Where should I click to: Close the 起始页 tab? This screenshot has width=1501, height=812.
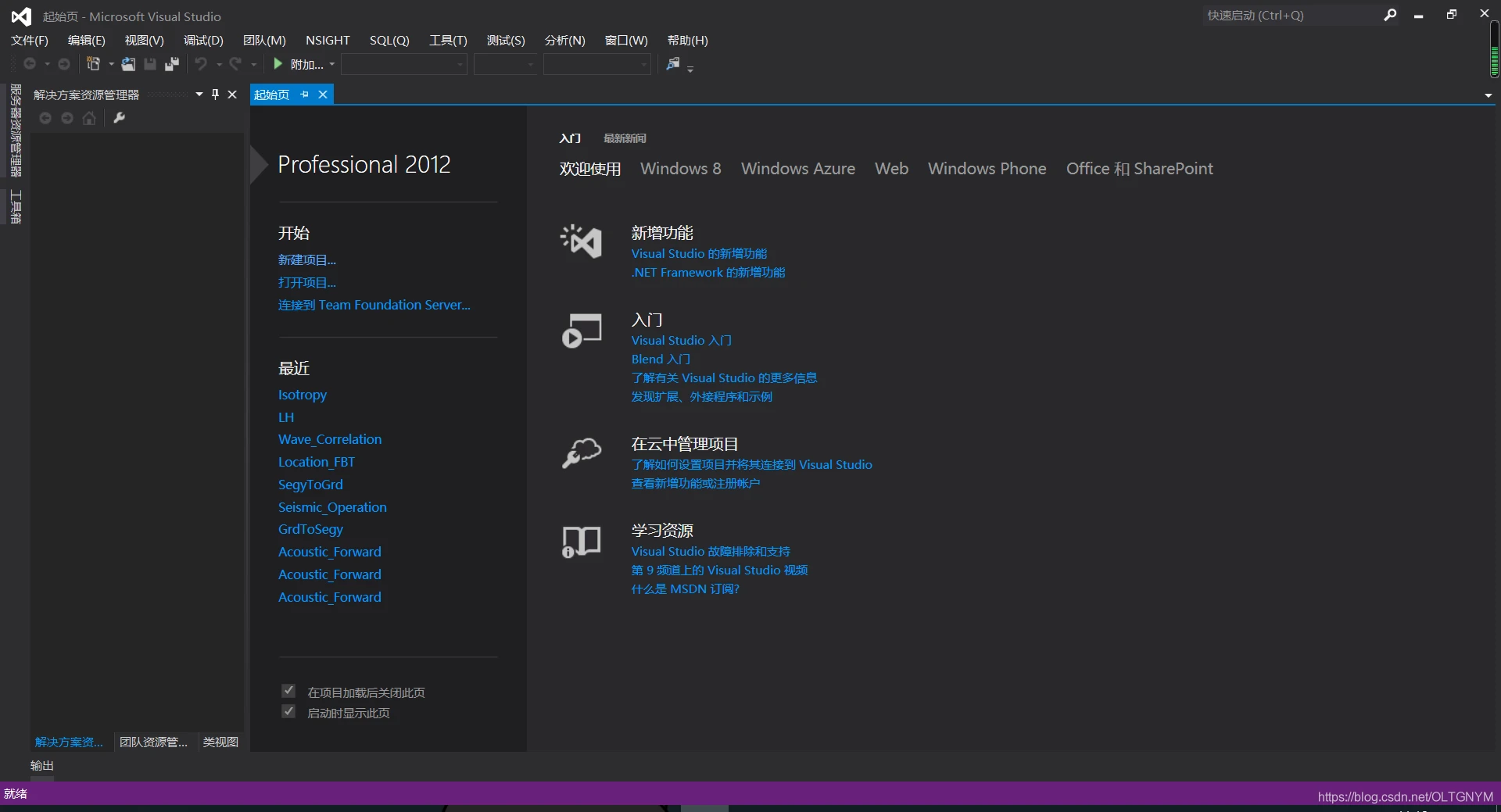[x=323, y=95]
